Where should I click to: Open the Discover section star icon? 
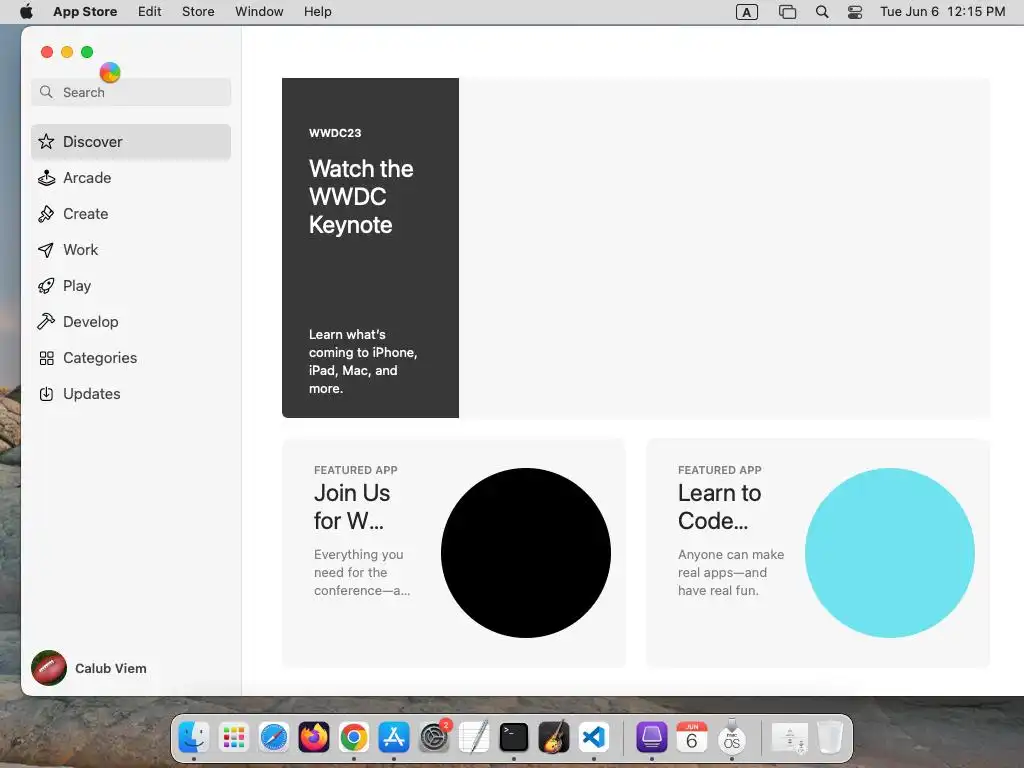point(46,142)
